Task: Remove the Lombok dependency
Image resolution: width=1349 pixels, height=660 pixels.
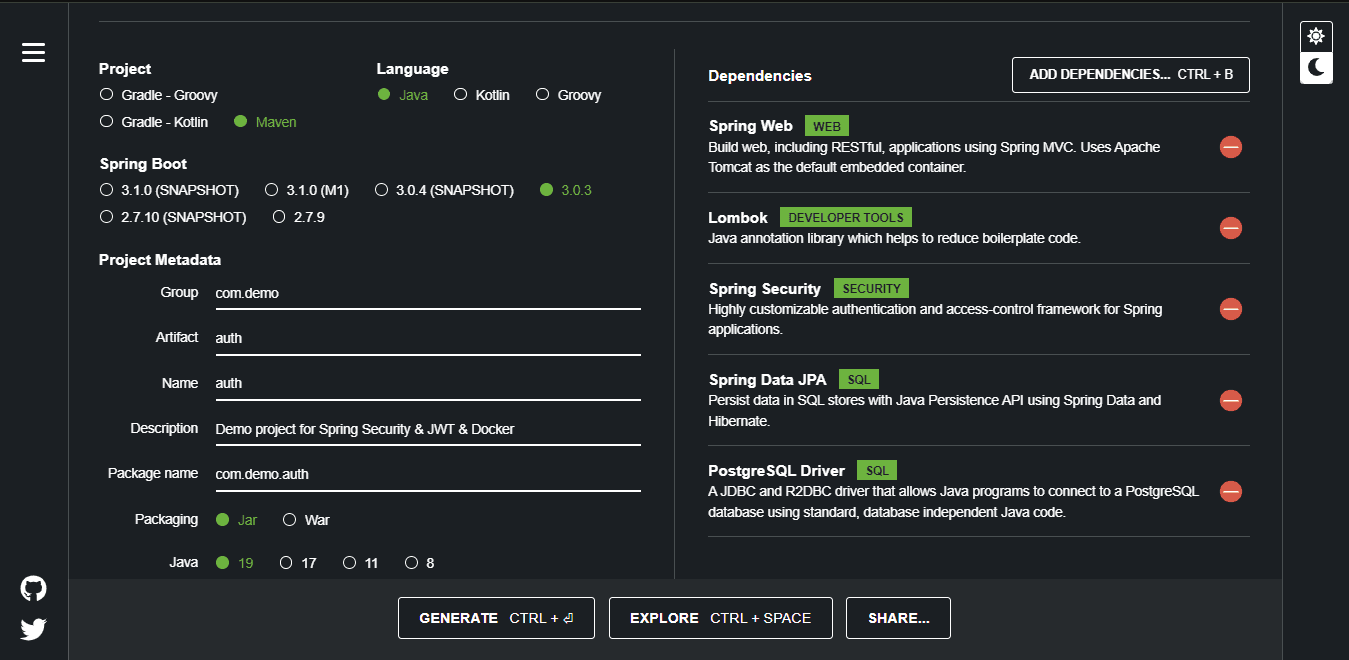Action: click(1231, 228)
